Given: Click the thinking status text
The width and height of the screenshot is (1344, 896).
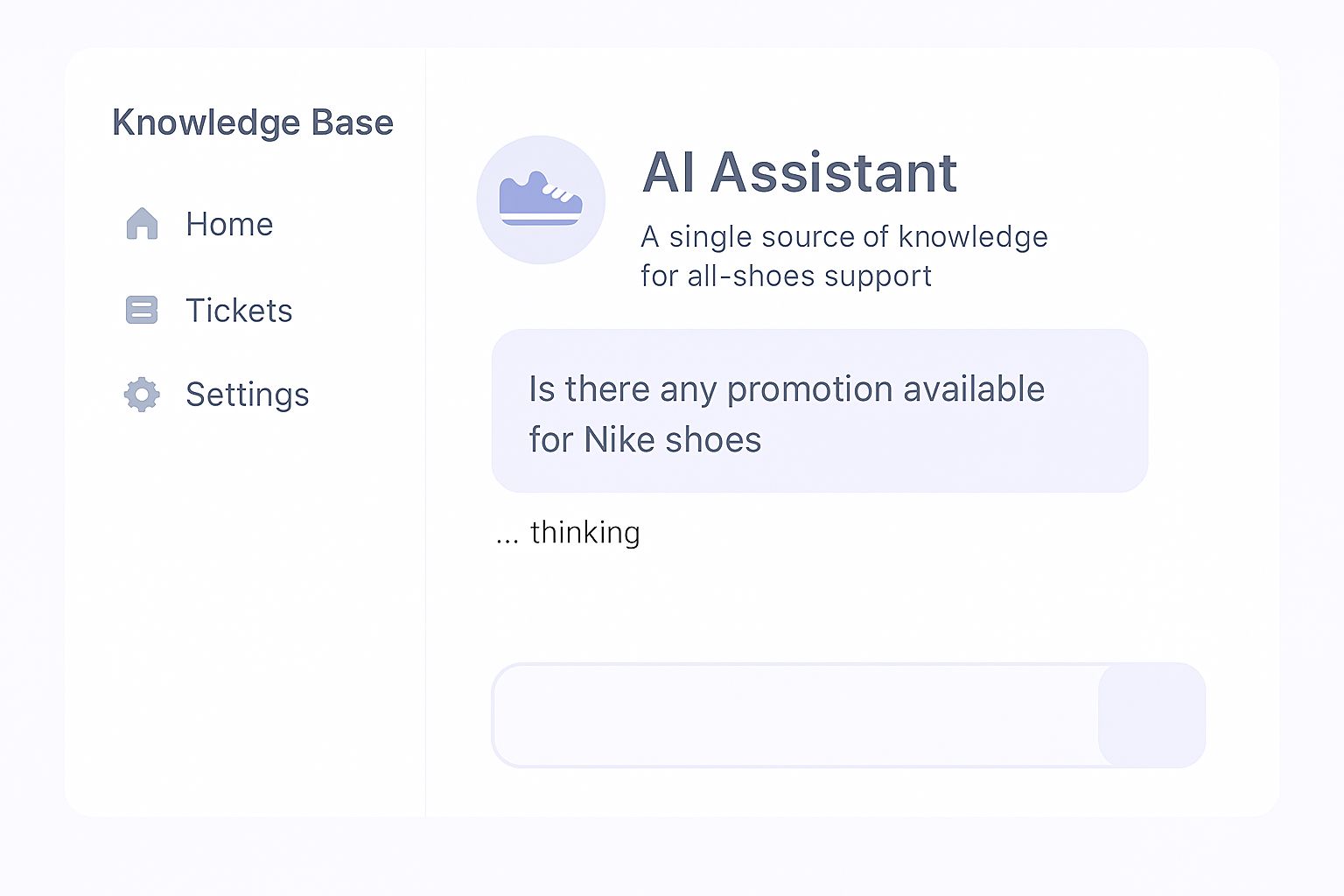Looking at the screenshot, I should click(584, 532).
